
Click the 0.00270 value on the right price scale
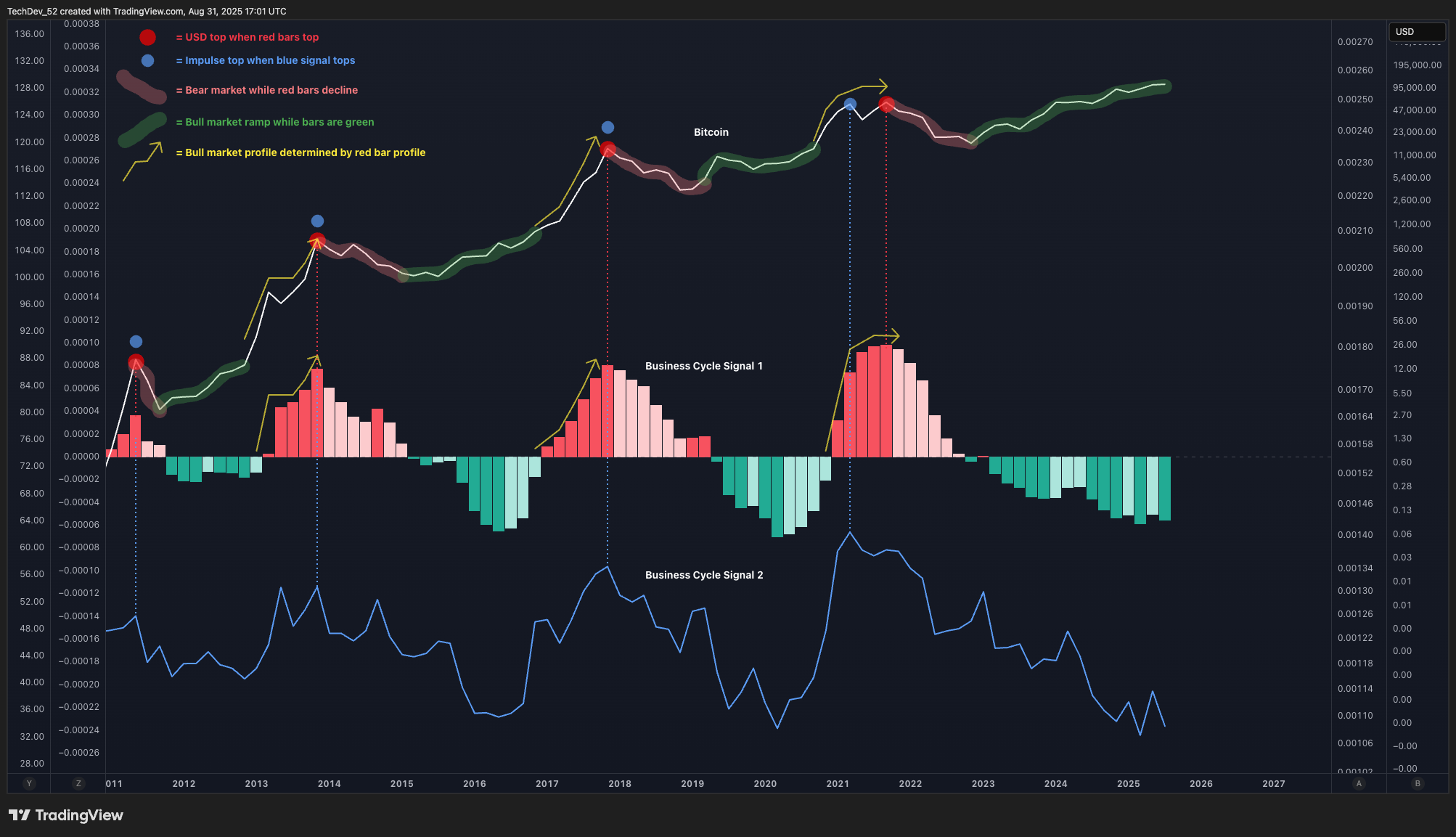(1357, 41)
